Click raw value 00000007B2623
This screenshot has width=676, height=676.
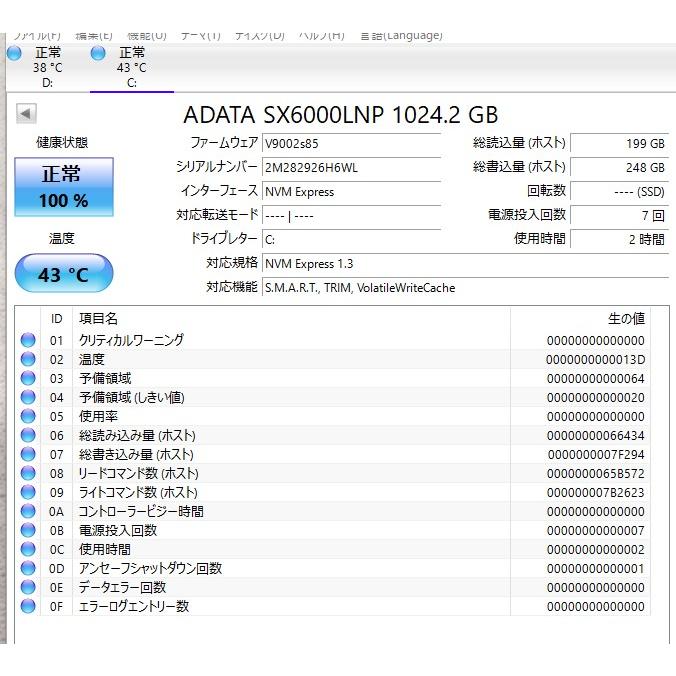click(x=595, y=492)
